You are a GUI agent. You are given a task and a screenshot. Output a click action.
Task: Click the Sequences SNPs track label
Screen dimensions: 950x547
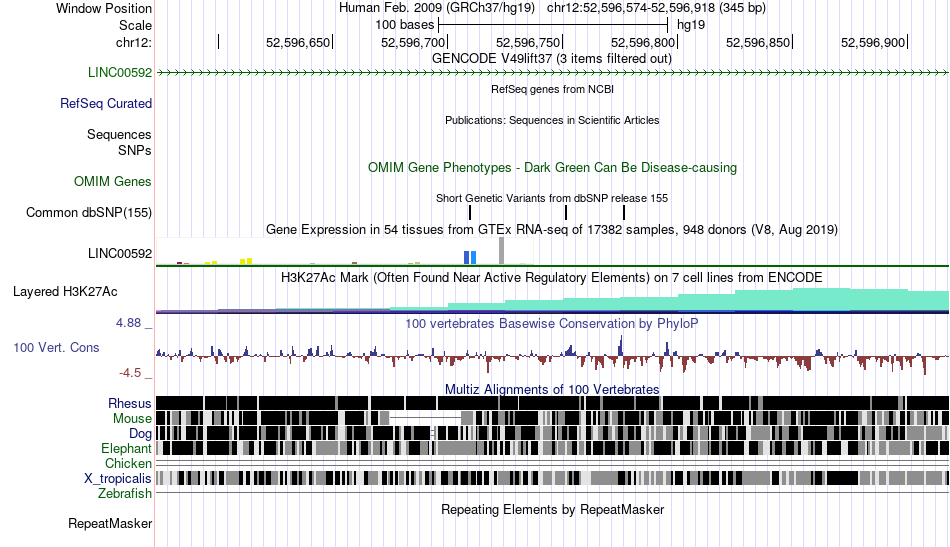[x=119, y=142]
